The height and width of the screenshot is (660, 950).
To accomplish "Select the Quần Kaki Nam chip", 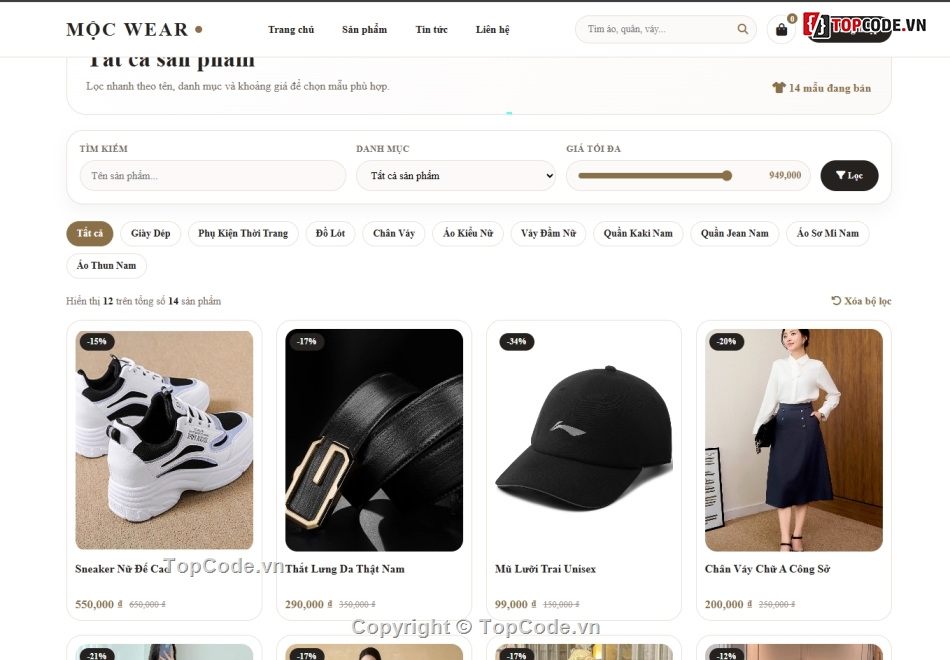I will pyautogui.click(x=638, y=233).
